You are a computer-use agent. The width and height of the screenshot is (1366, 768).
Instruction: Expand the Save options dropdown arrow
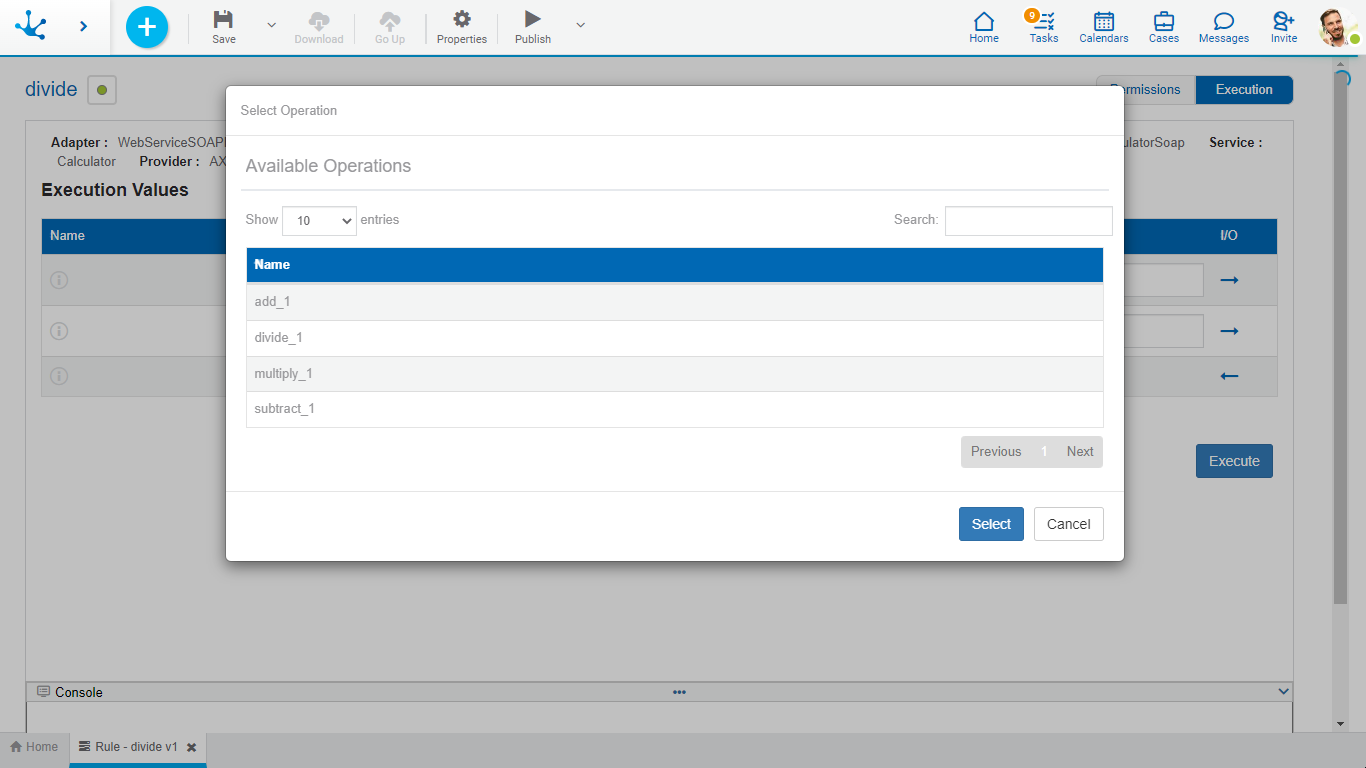pyautogui.click(x=271, y=25)
